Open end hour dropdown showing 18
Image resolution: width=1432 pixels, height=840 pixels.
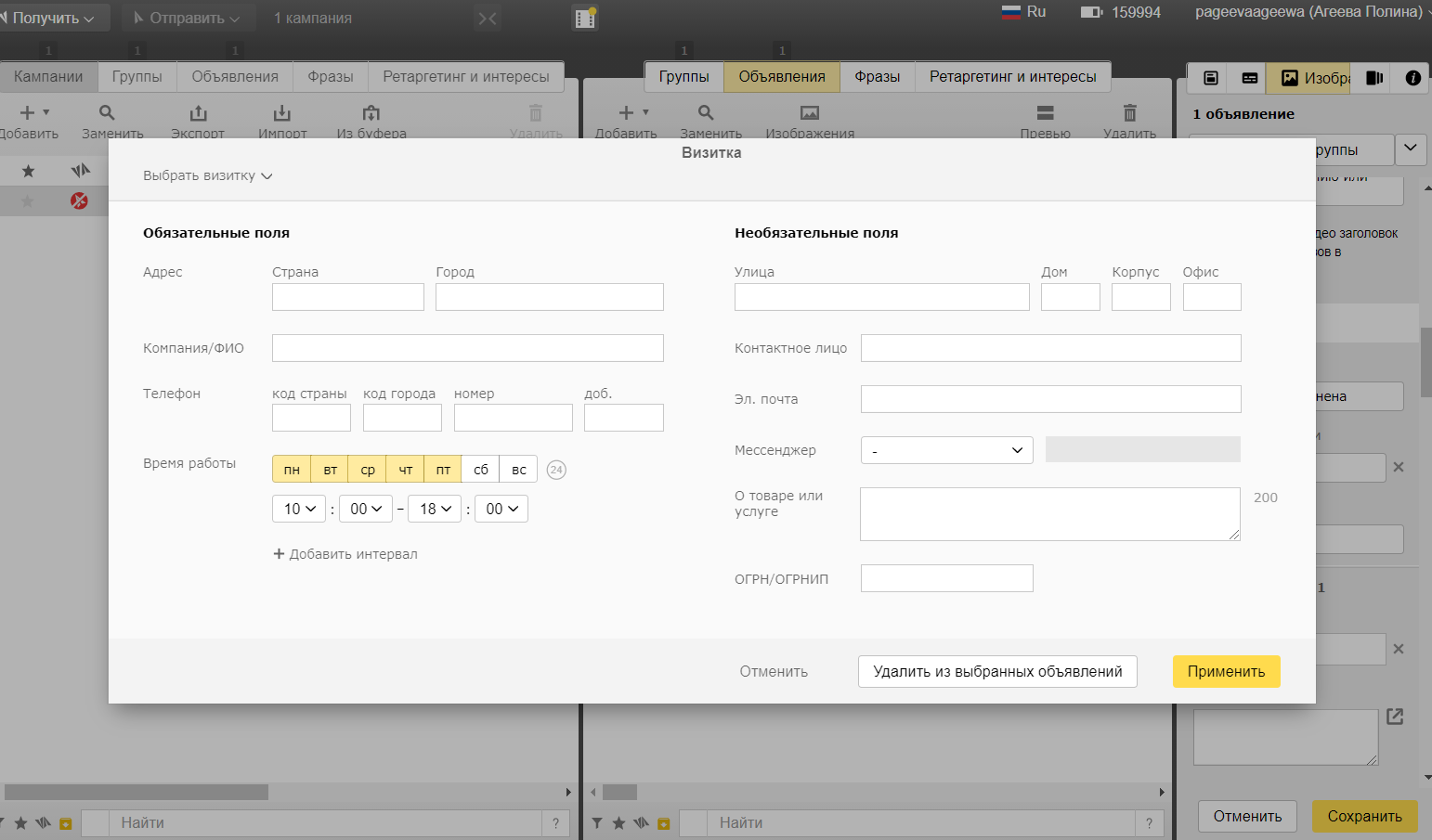tap(435, 509)
